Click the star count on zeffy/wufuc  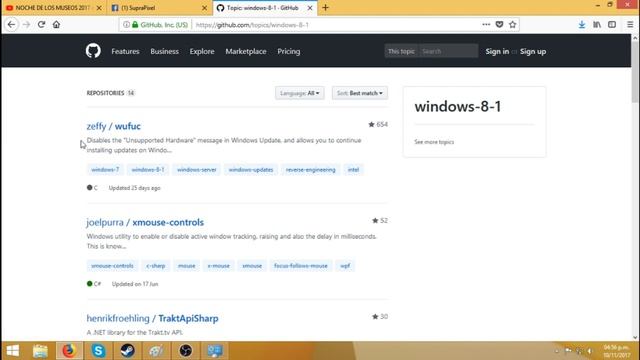point(378,124)
